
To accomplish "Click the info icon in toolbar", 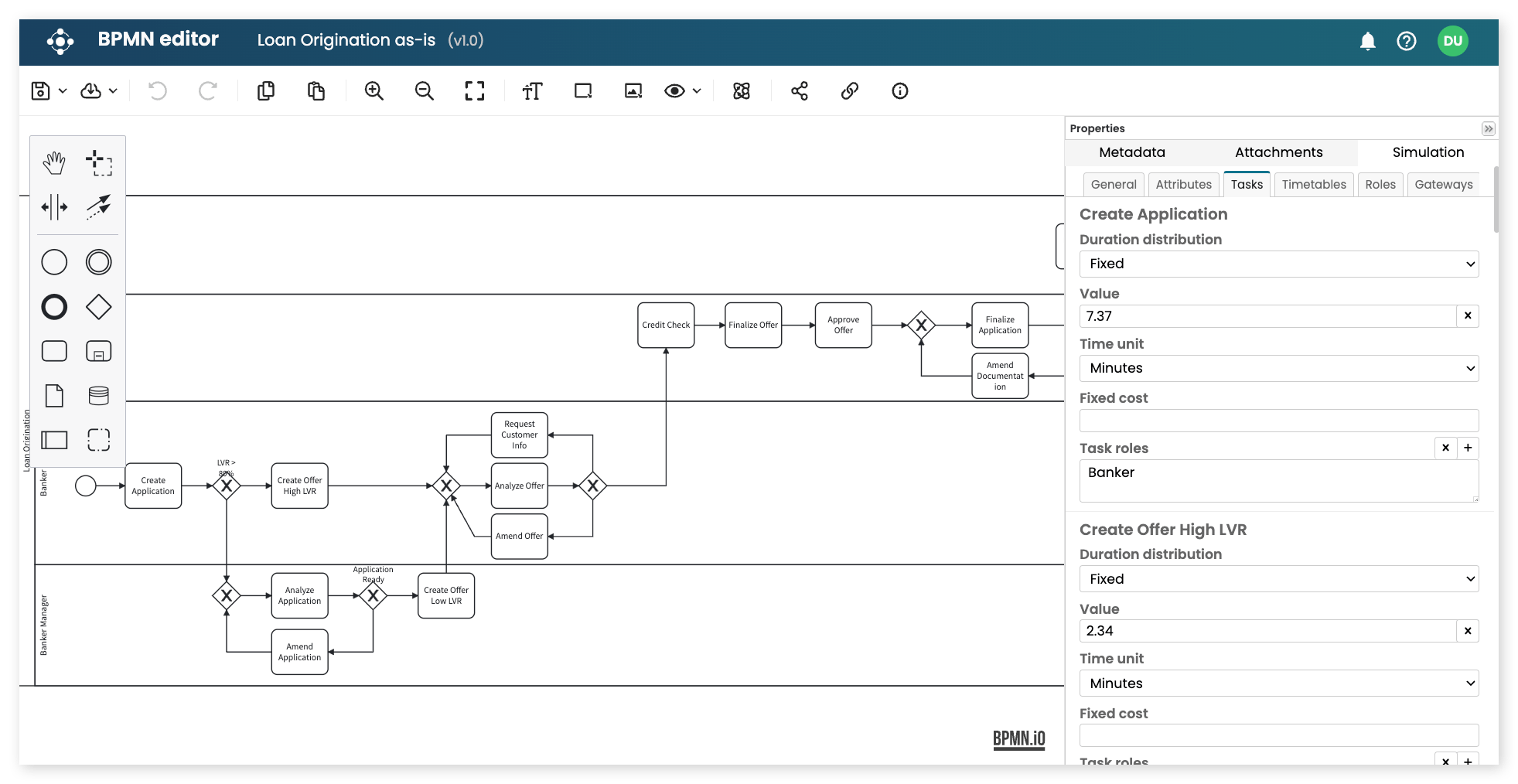I will [x=900, y=91].
